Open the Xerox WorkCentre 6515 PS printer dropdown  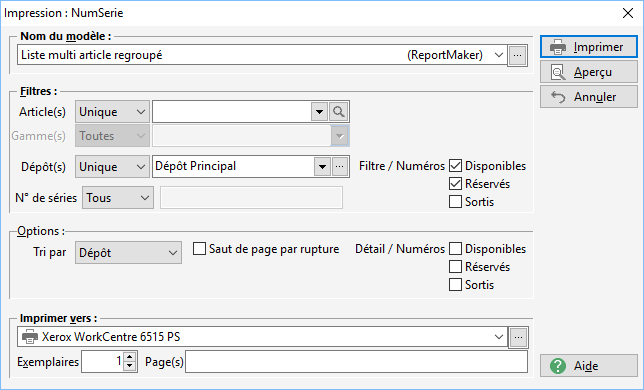point(262,337)
